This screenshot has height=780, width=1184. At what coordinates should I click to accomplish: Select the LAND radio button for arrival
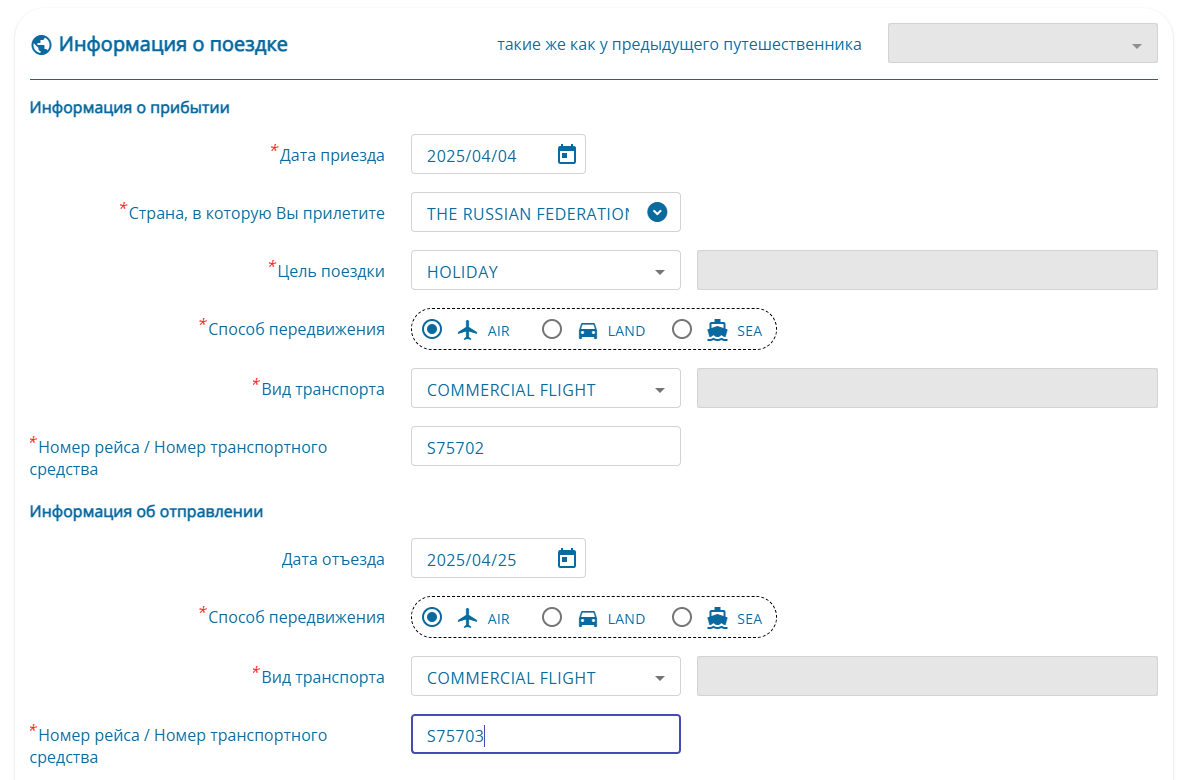coord(552,329)
